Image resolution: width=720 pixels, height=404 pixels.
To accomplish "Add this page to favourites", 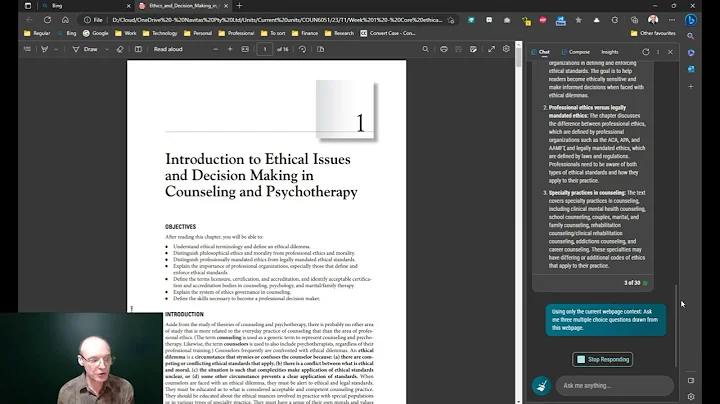I will point(451,20).
